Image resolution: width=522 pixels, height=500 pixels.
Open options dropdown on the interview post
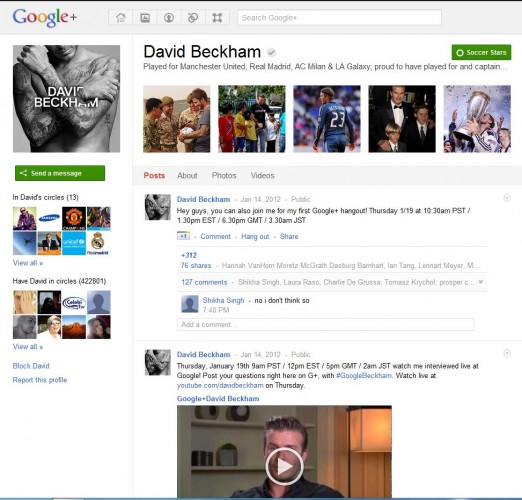[507, 353]
